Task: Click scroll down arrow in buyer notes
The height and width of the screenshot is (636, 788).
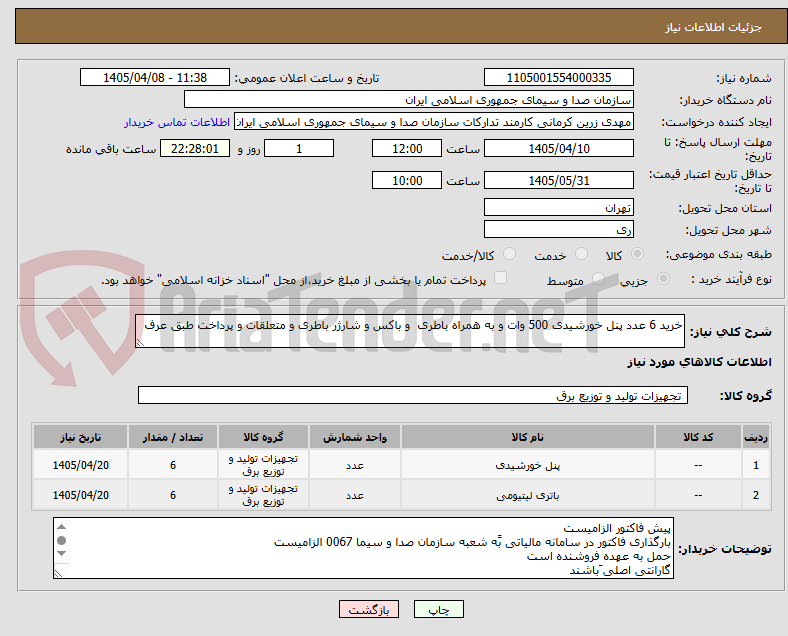Action: tap(61, 554)
